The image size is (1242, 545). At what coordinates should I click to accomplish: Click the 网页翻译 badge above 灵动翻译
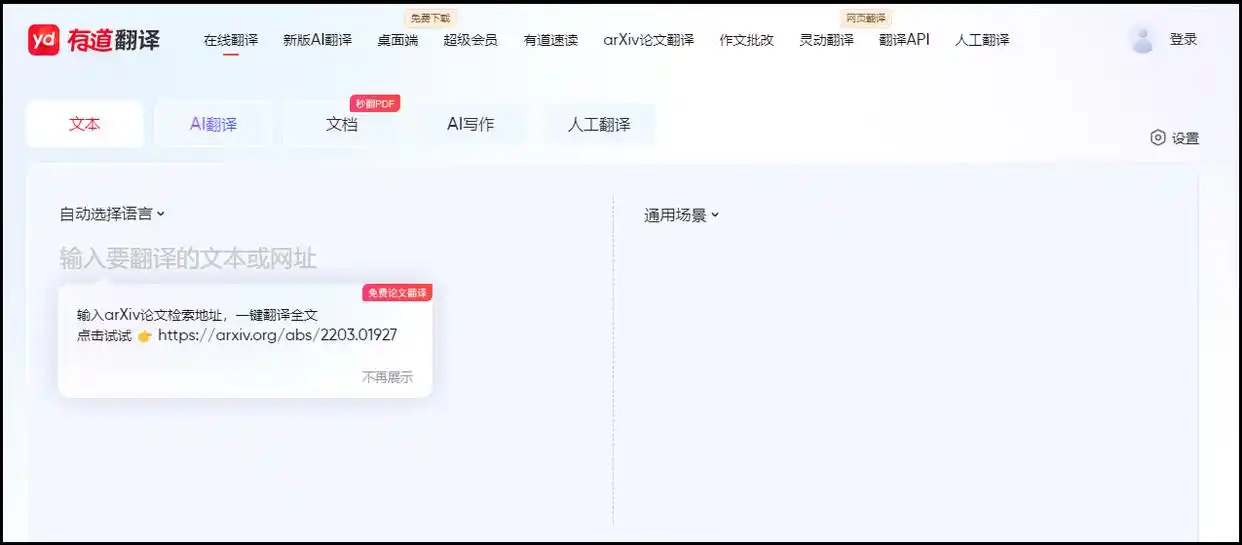865,18
